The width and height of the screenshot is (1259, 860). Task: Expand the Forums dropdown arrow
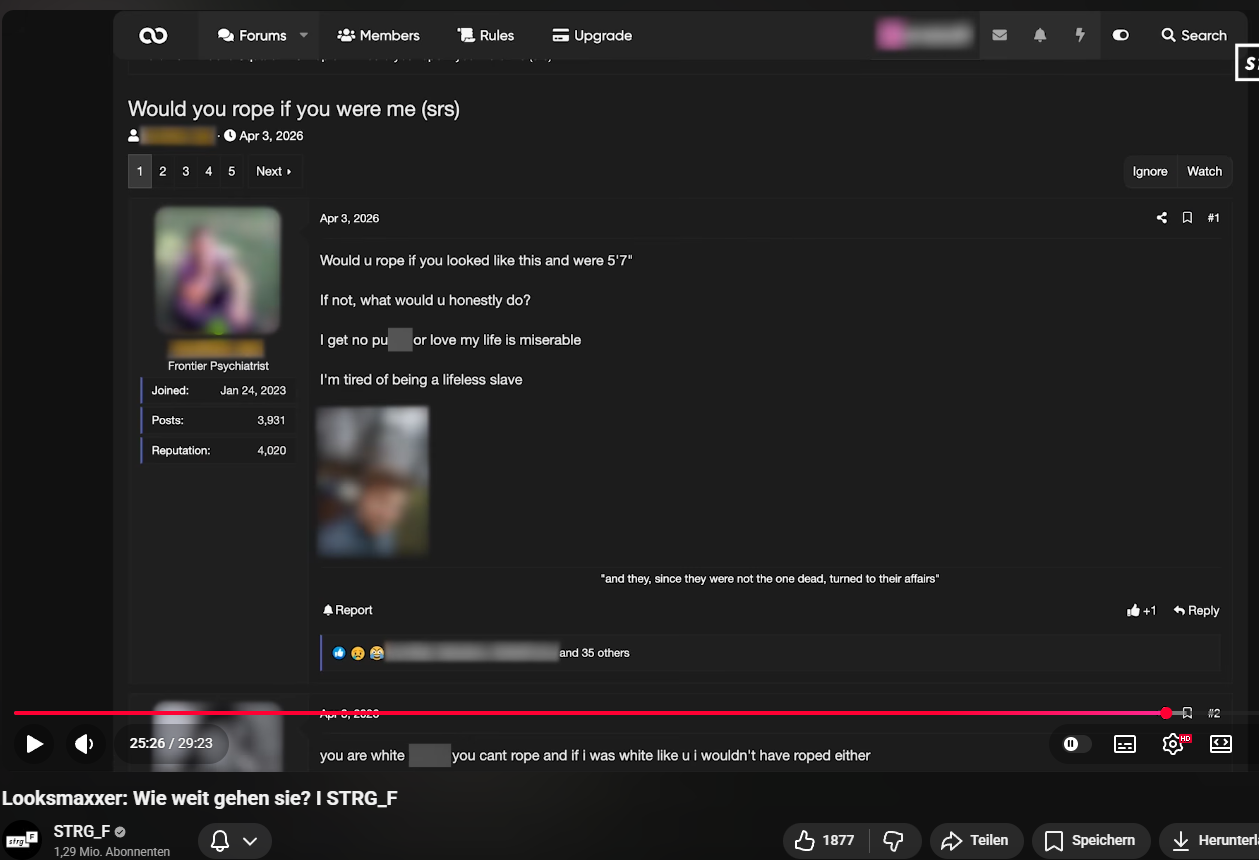[304, 35]
